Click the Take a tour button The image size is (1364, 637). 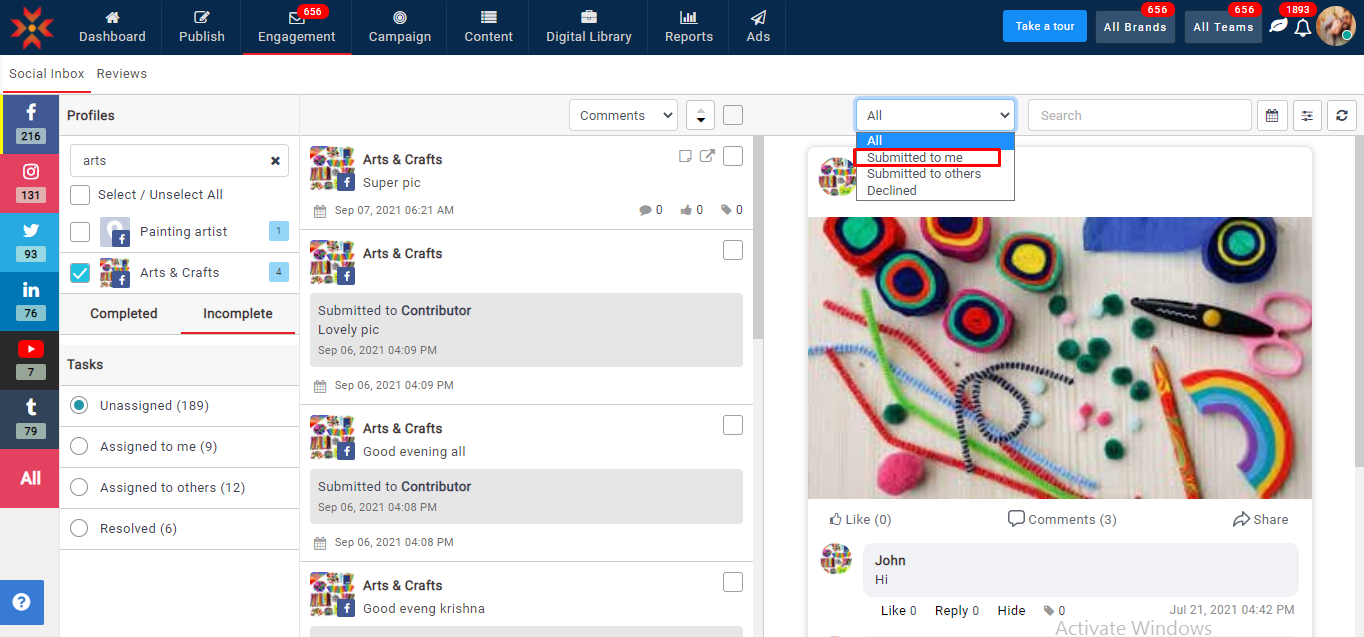tap(1044, 27)
